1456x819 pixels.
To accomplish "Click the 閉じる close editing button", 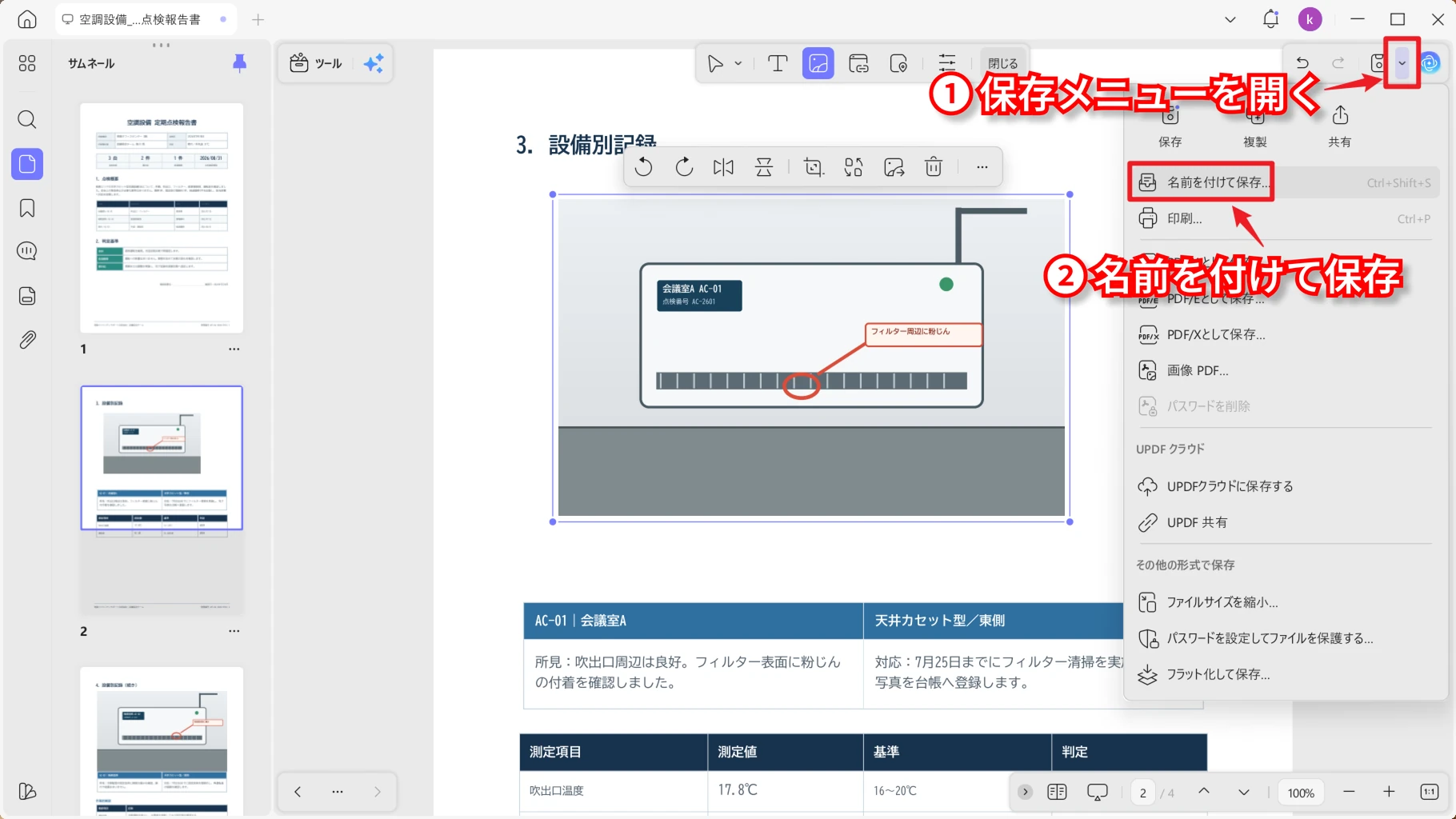I will point(1002,63).
